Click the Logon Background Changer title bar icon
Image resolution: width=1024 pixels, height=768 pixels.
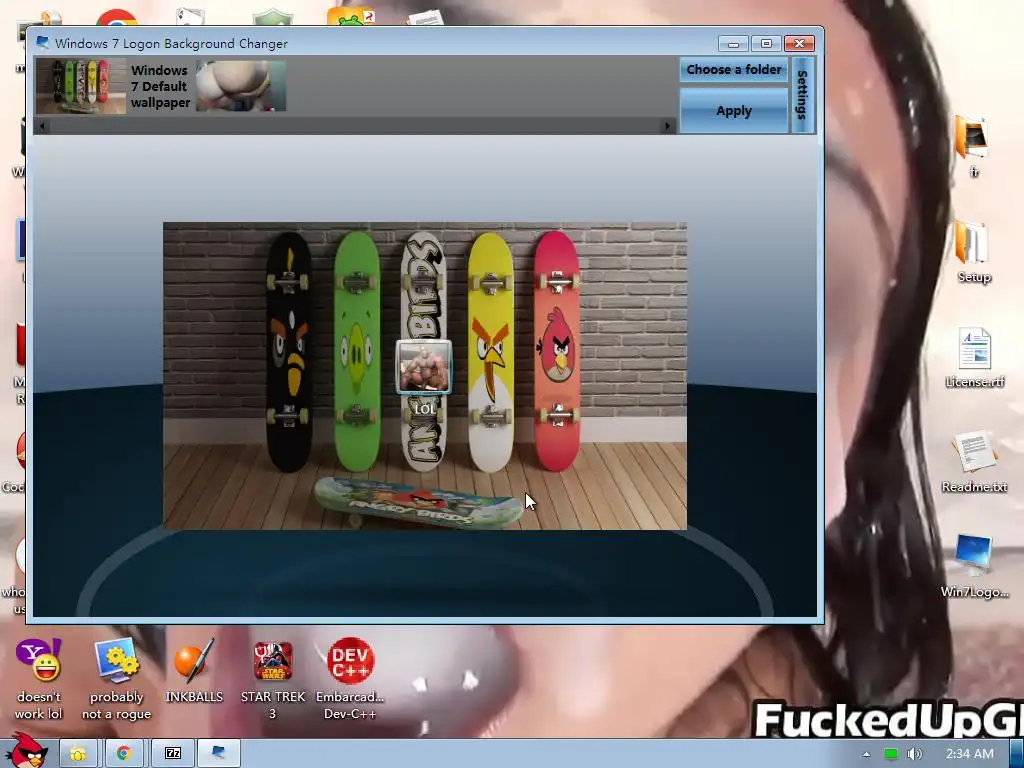tap(43, 43)
